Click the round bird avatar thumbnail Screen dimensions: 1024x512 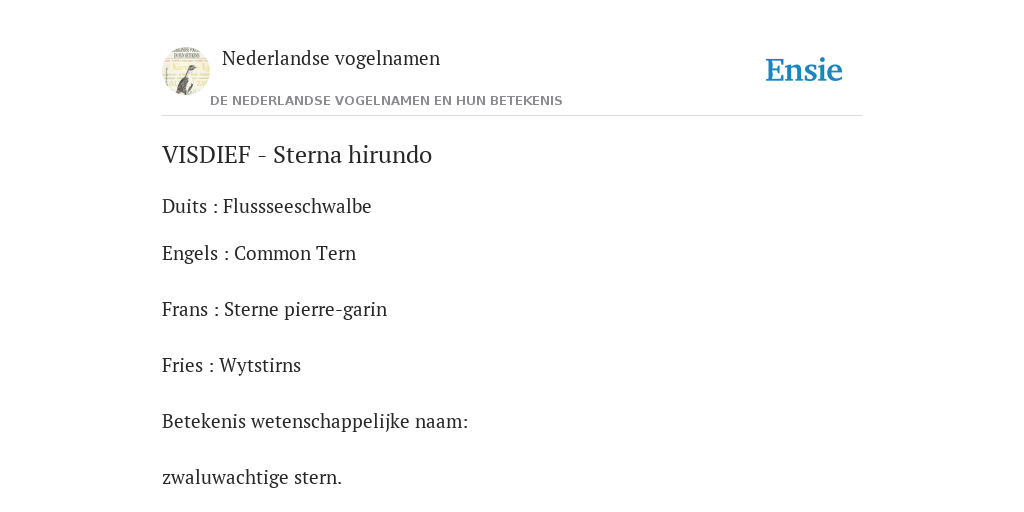coord(185,71)
